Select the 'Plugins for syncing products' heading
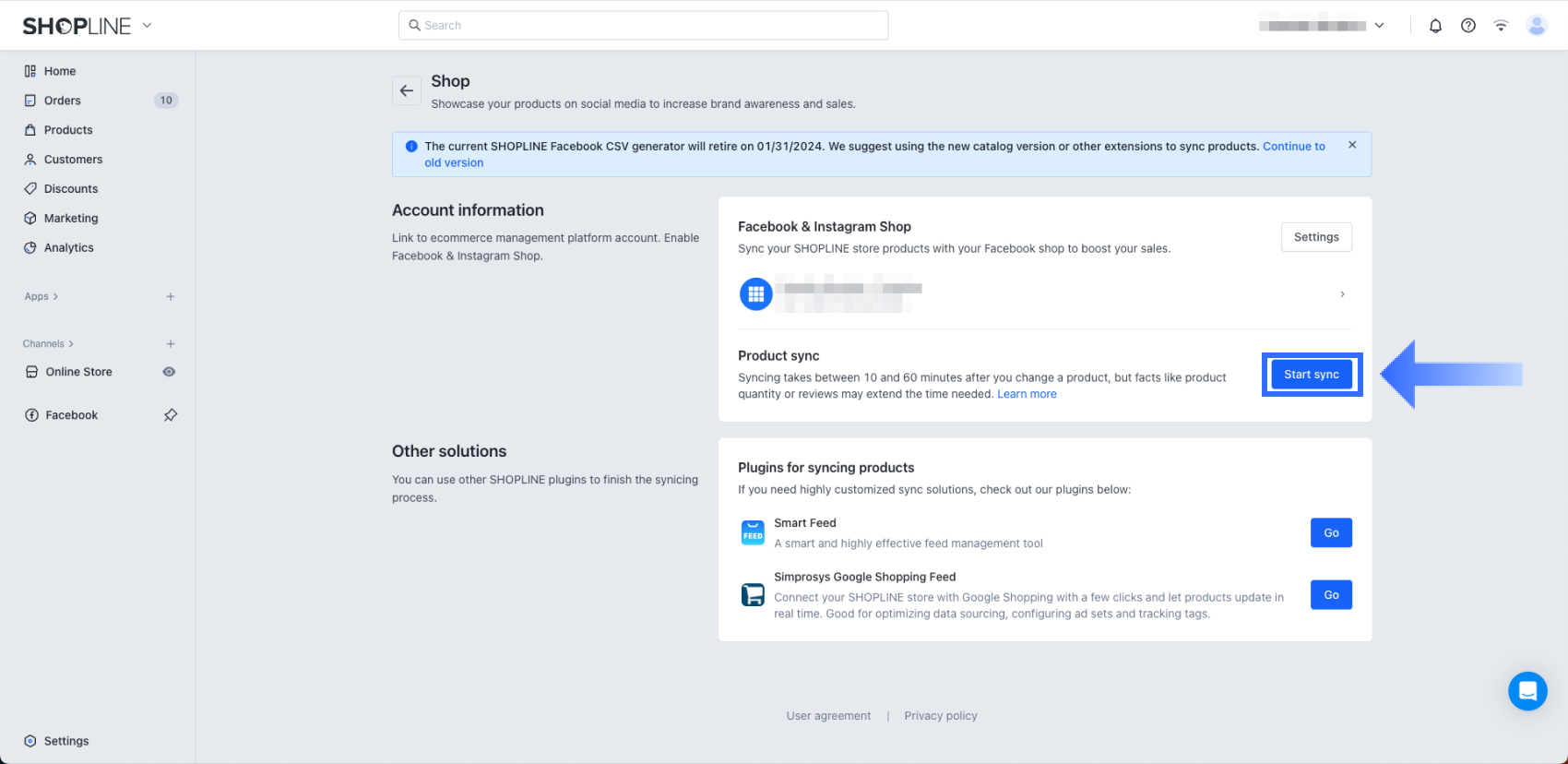The height and width of the screenshot is (764, 1568). coord(826,468)
